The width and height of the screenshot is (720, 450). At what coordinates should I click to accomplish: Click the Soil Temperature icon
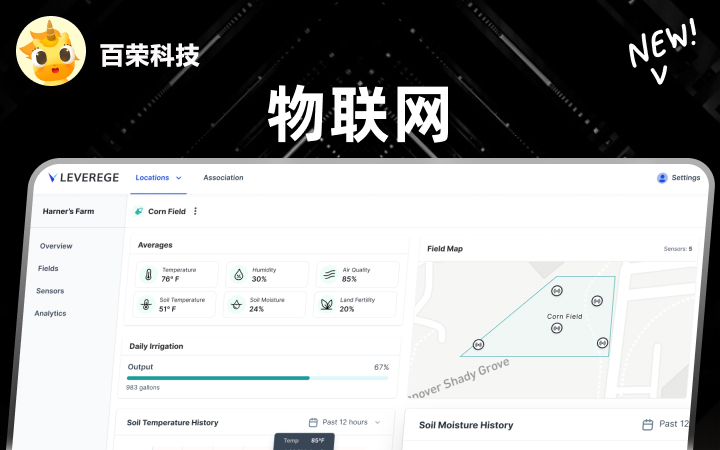point(147,304)
